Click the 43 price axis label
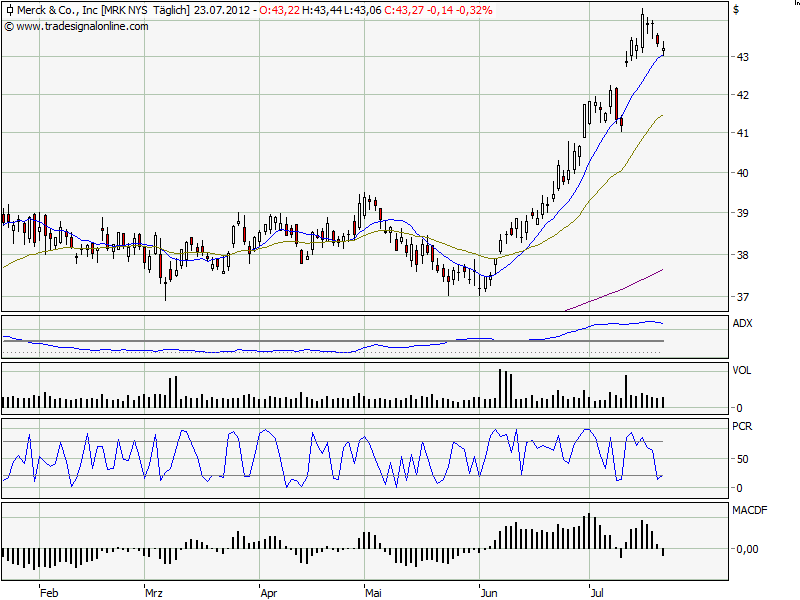The image size is (800, 600). [743, 57]
